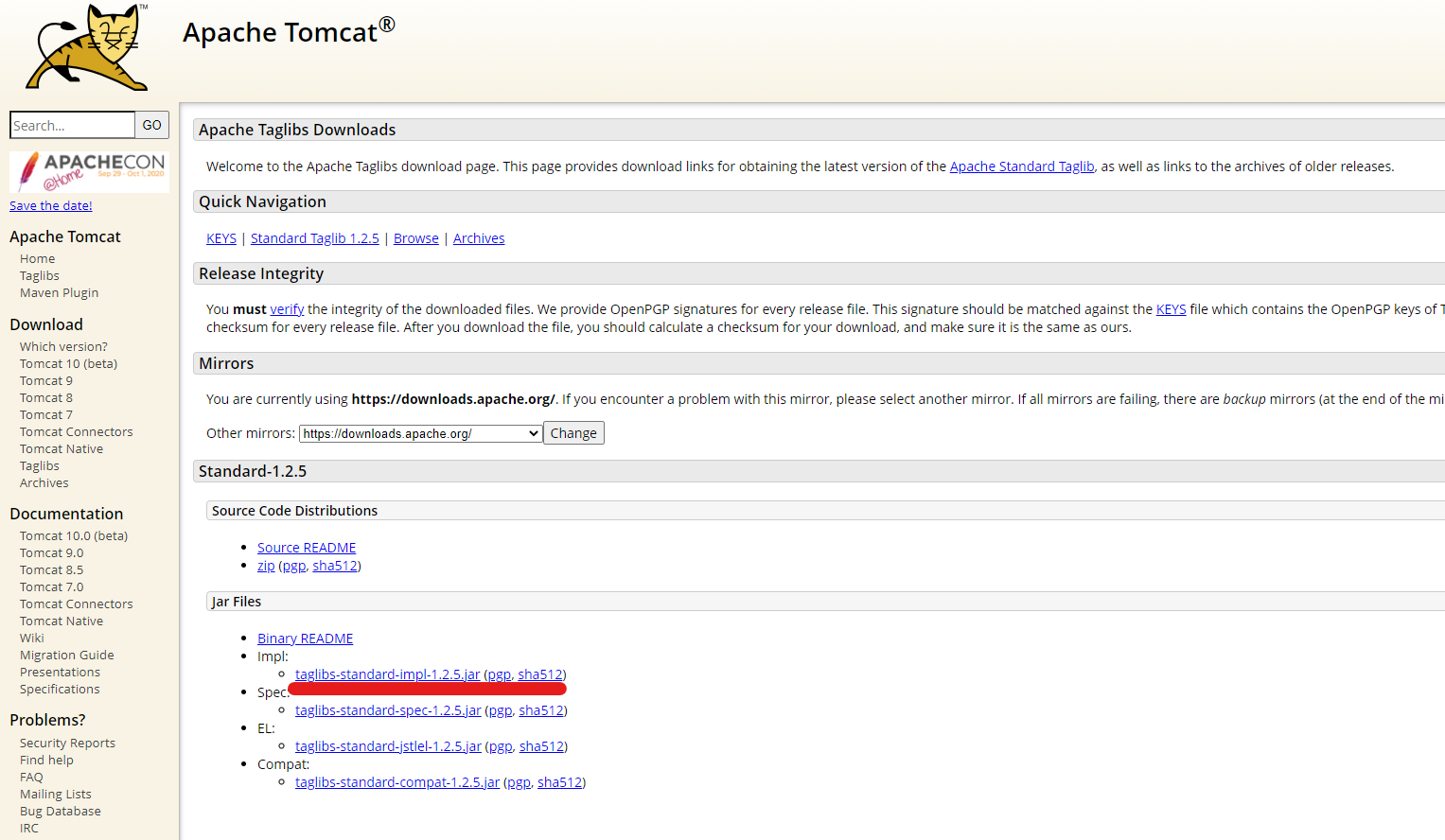Open the Bug Database sidebar link
This screenshot has height=840, width=1445.
point(61,811)
